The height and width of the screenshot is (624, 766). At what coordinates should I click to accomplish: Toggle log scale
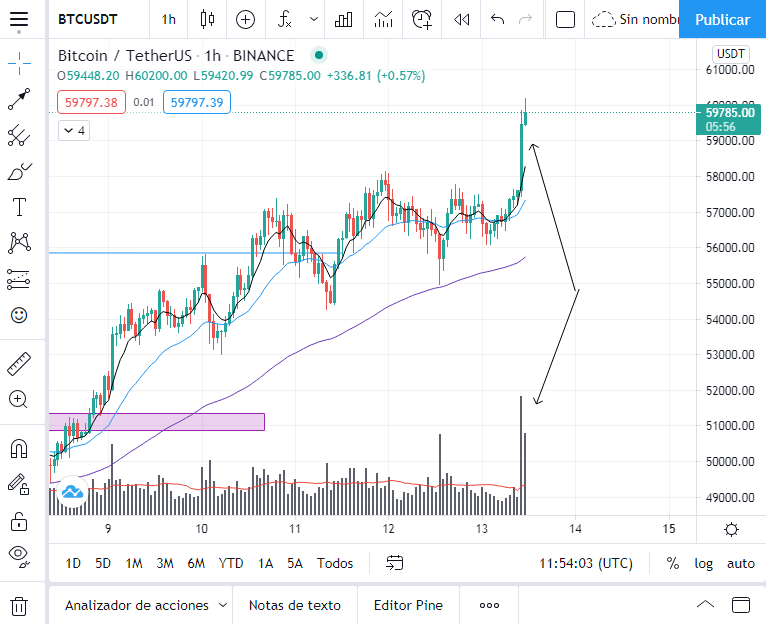(703, 563)
